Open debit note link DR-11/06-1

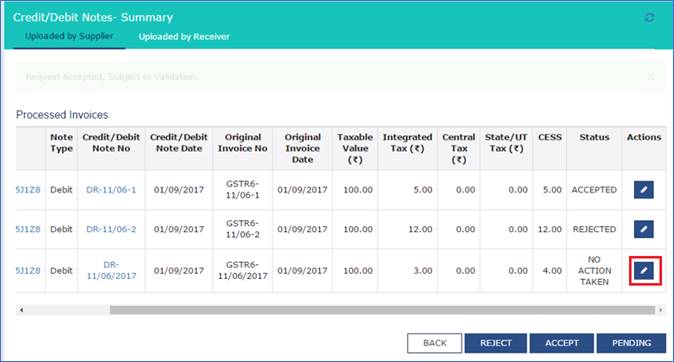pyautogui.click(x=111, y=190)
